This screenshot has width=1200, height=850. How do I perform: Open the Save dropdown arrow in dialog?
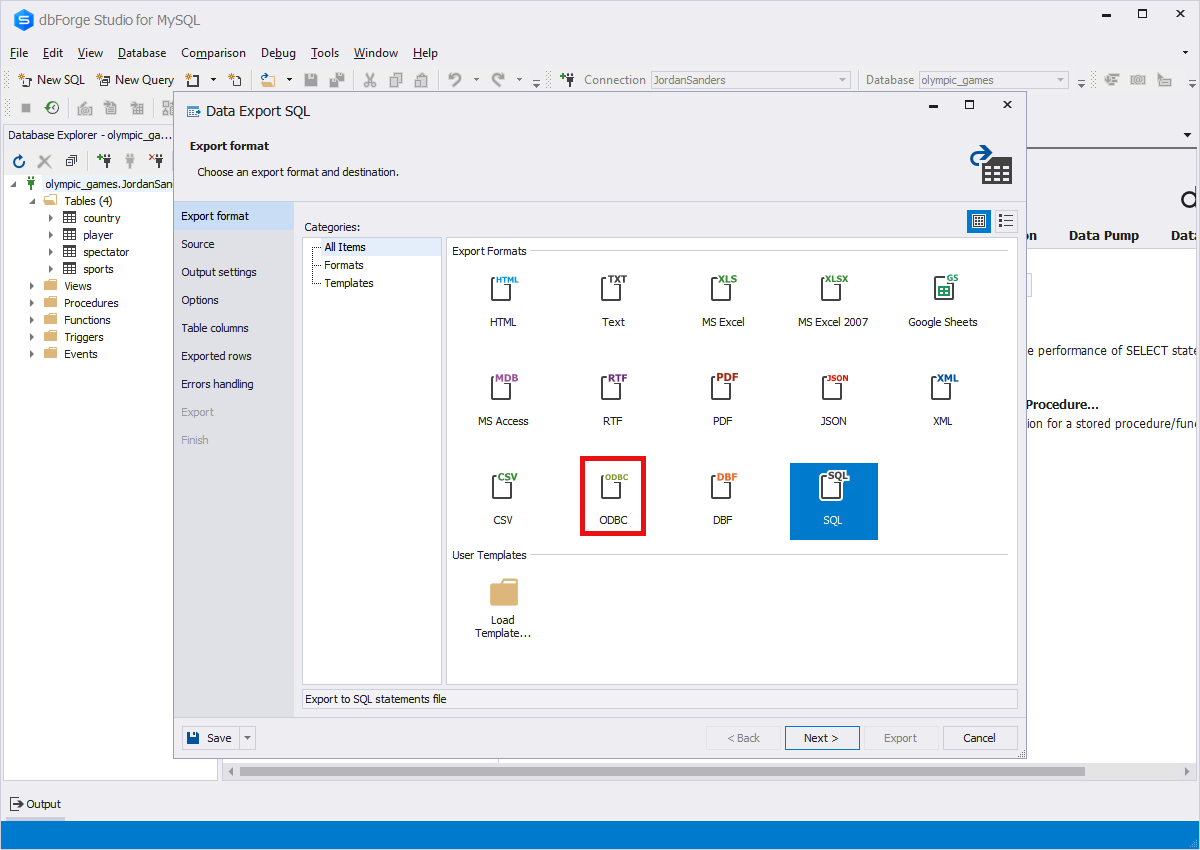click(248, 738)
